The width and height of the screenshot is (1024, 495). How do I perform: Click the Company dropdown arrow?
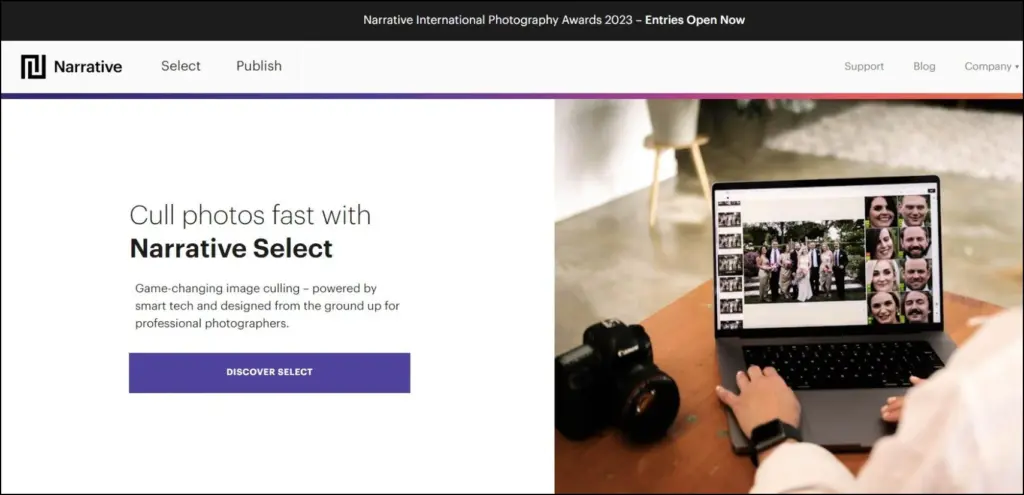[1017, 67]
